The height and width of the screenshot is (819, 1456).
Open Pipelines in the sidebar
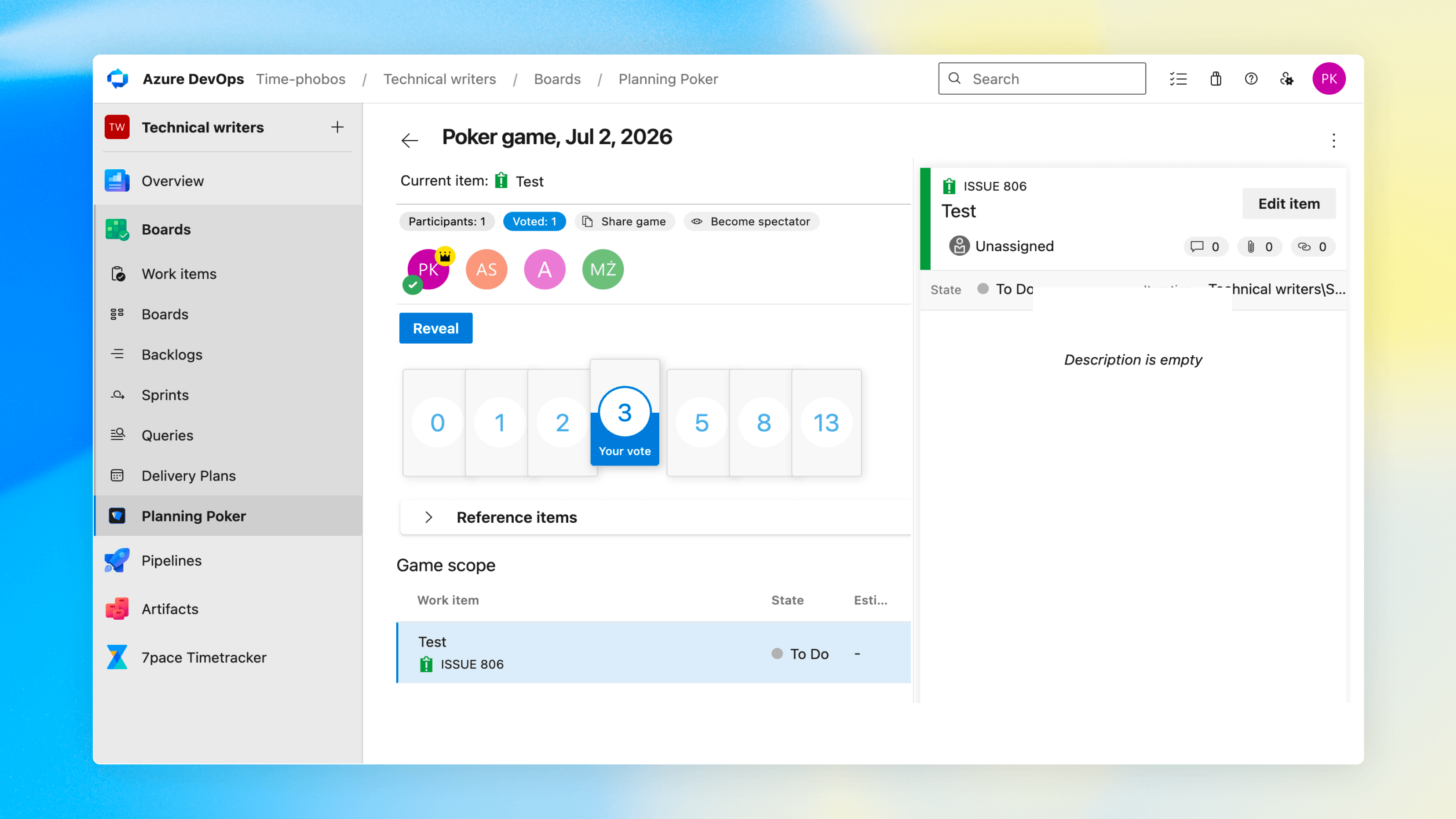coord(228,560)
